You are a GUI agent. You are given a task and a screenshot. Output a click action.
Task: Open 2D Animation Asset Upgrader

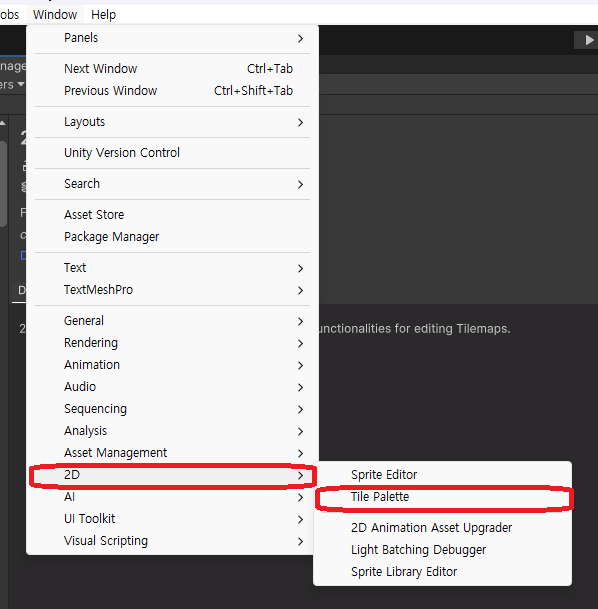point(442,528)
